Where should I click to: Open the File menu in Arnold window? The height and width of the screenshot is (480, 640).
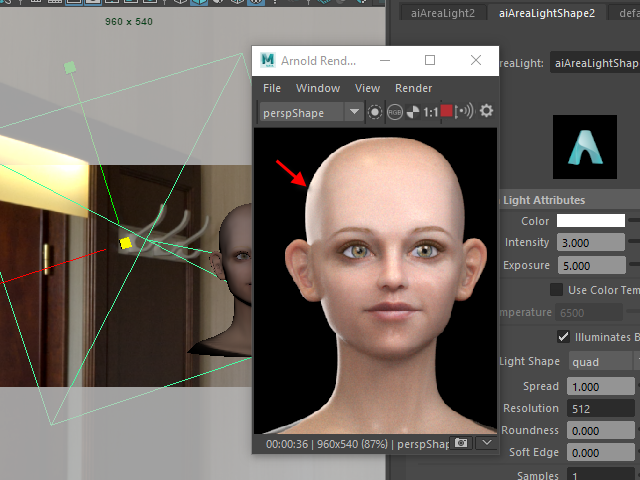(x=272, y=88)
